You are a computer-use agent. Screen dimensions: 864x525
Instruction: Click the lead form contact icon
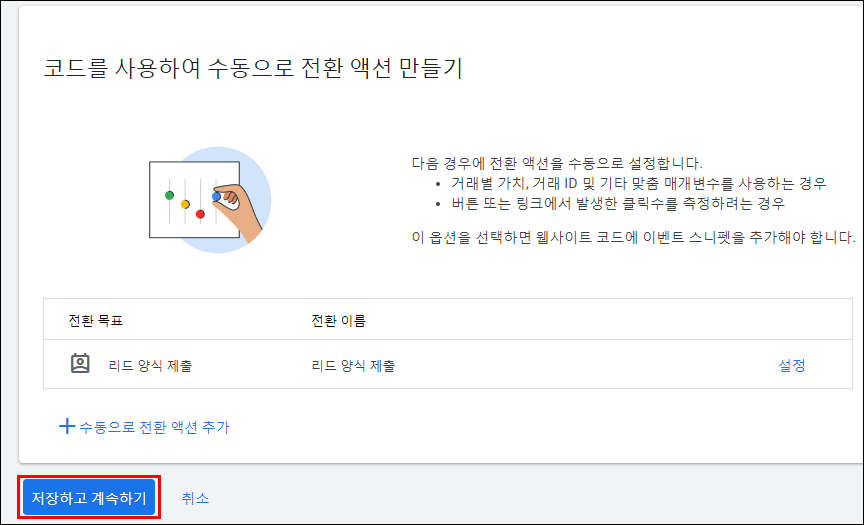tap(80, 364)
